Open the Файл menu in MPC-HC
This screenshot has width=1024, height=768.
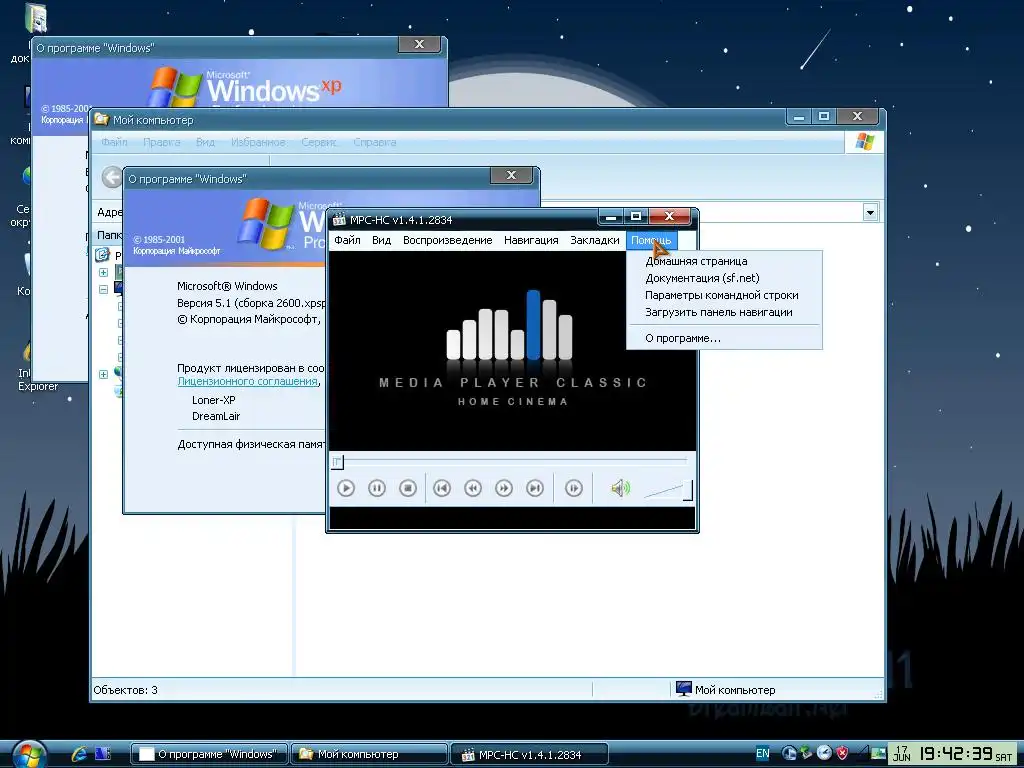pyautogui.click(x=347, y=240)
